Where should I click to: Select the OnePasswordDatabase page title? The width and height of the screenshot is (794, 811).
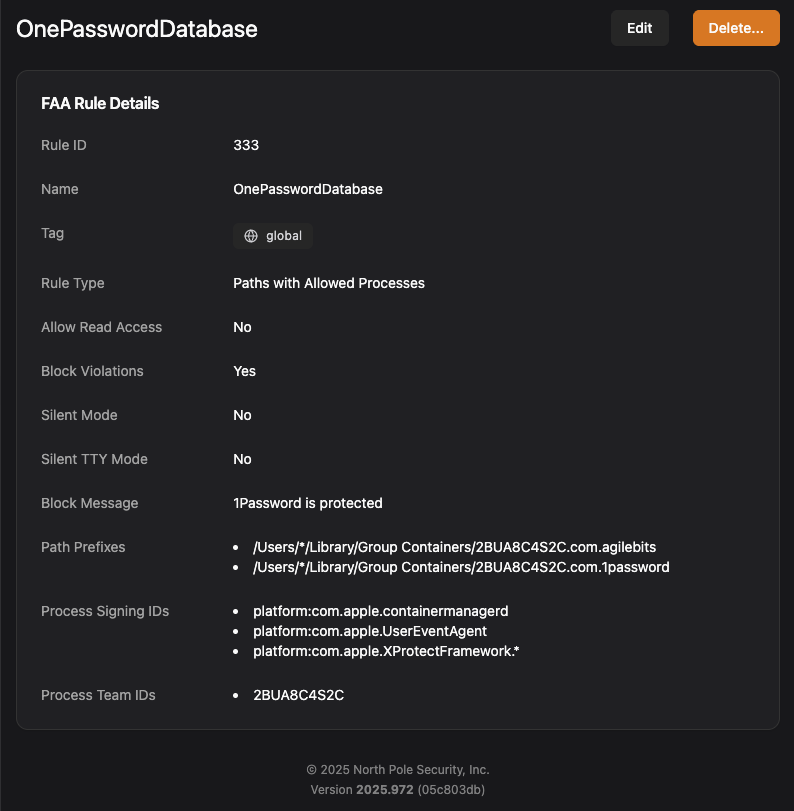coord(137,29)
